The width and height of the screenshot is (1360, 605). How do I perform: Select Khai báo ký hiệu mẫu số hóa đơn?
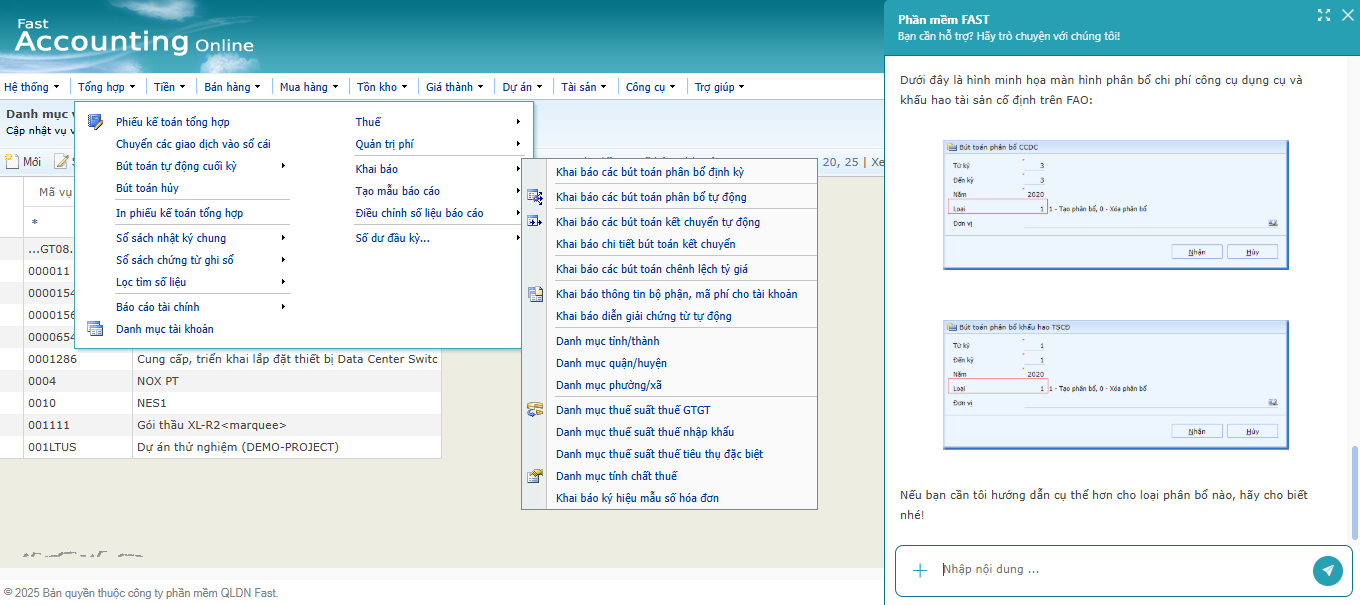click(637, 498)
